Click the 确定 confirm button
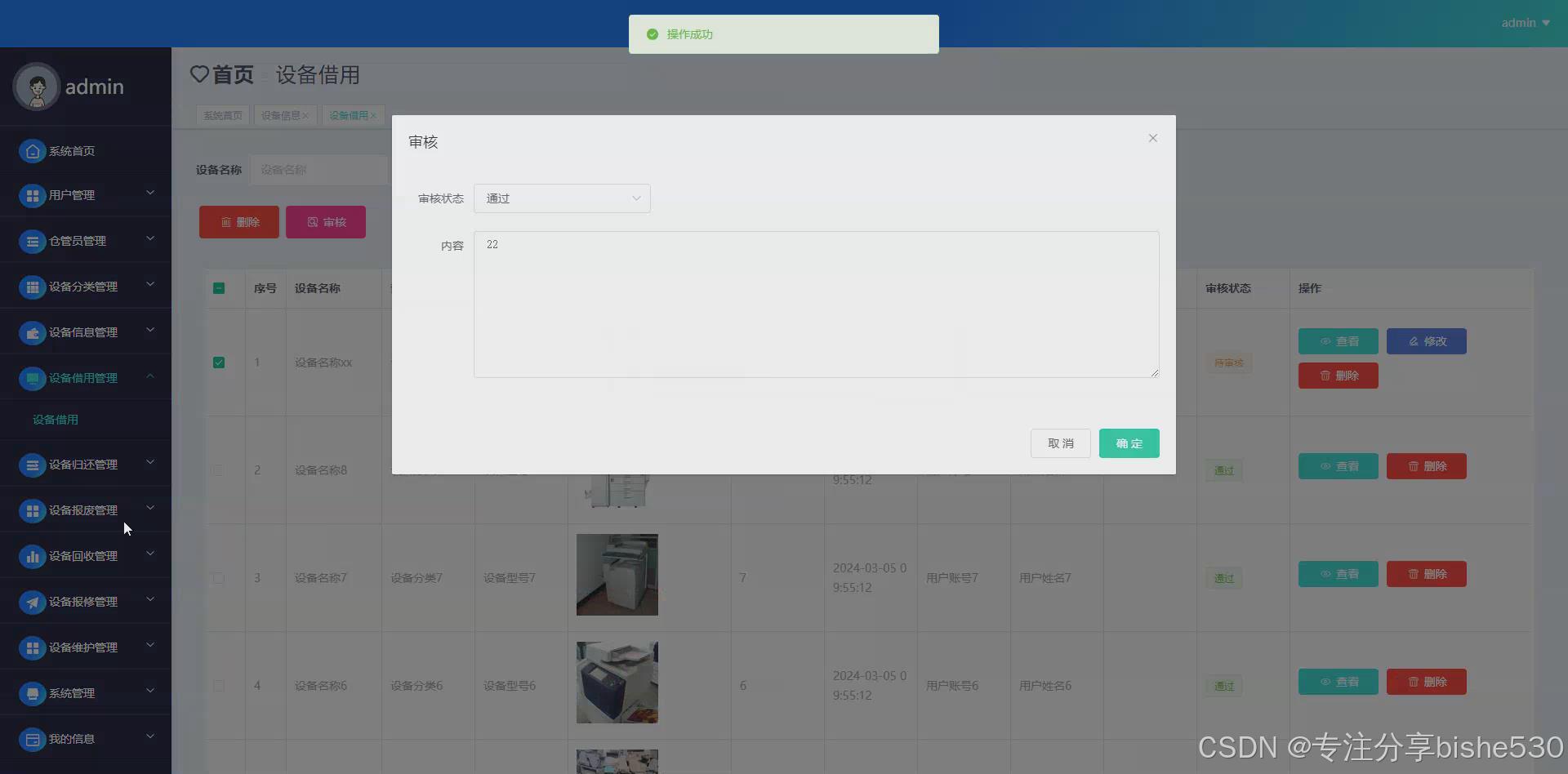1568x774 pixels. pyautogui.click(x=1129, y=443)
